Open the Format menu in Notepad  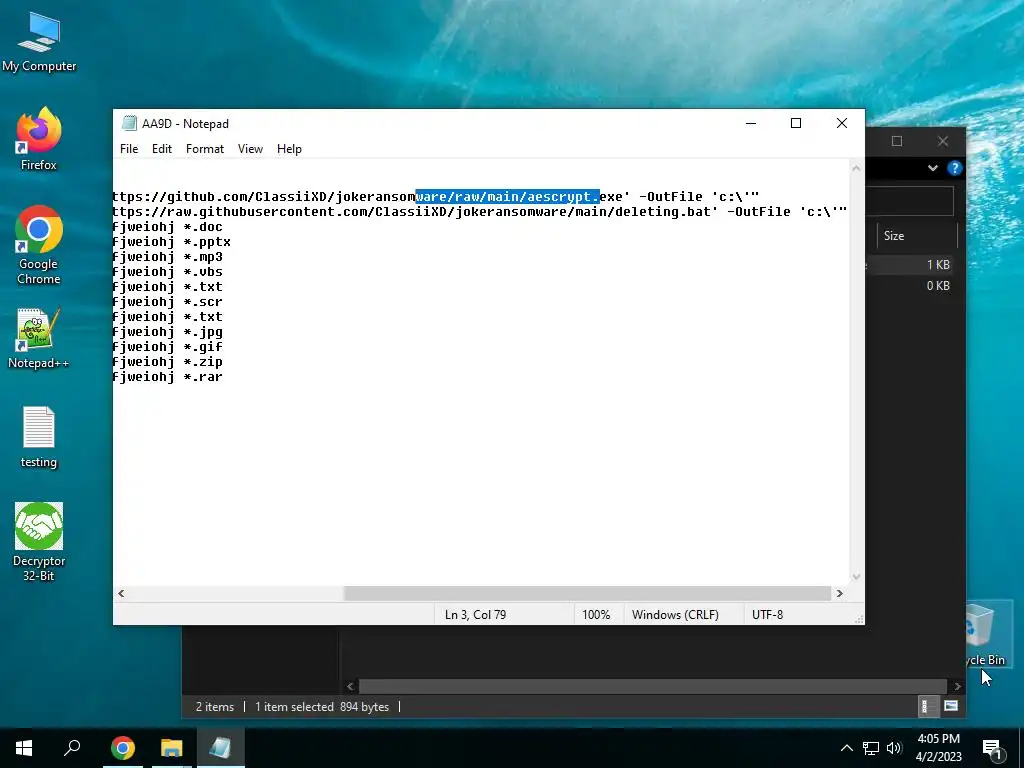(x=204, y=149)
